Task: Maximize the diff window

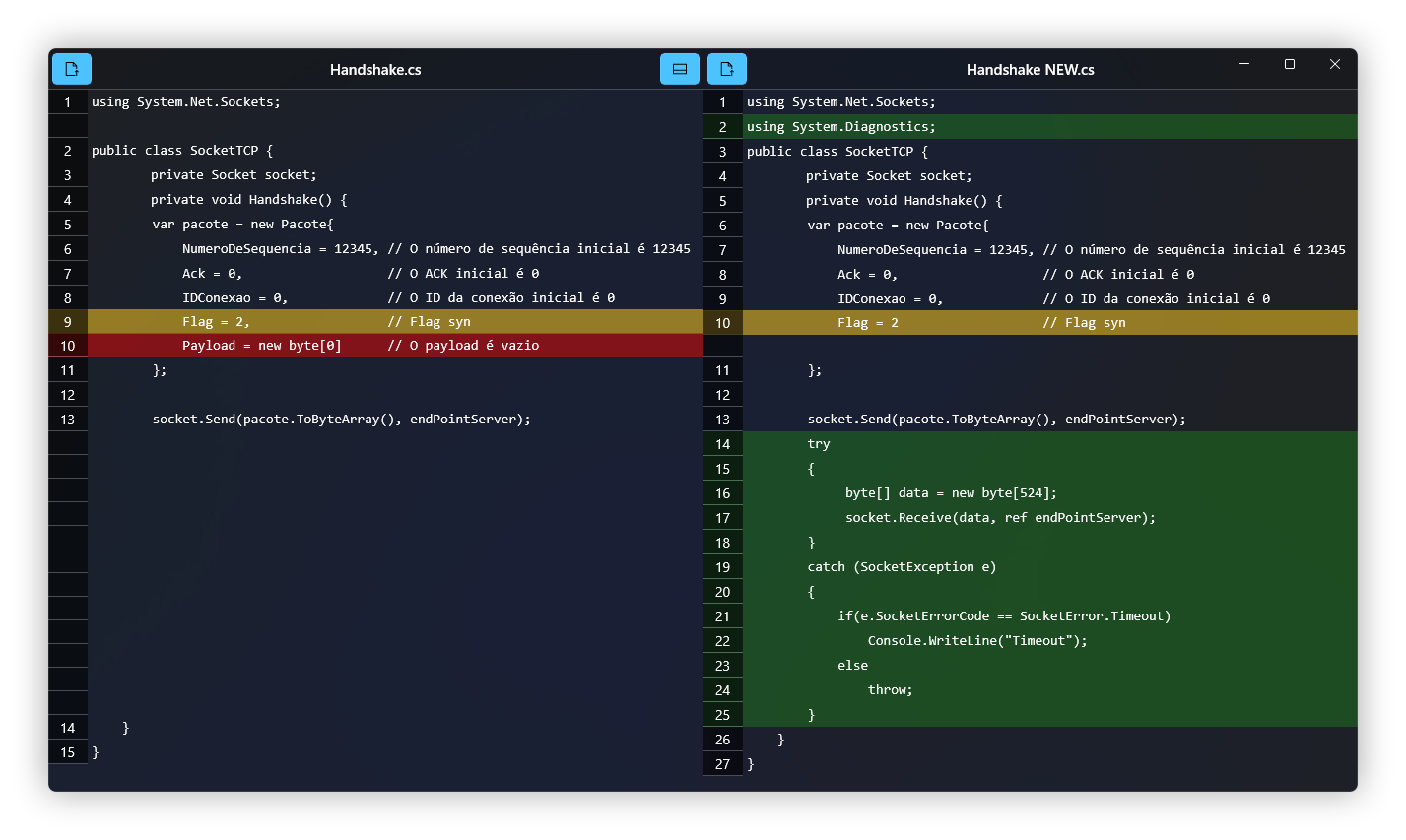Action: point(1290,64)
